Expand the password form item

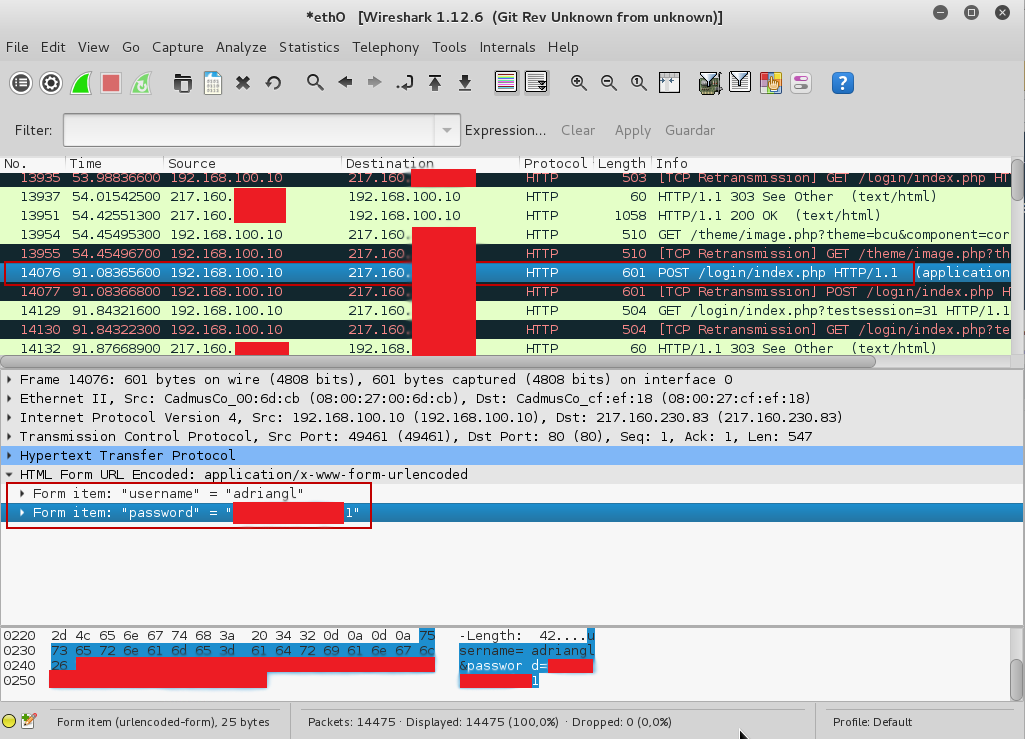tap(23, 512)
